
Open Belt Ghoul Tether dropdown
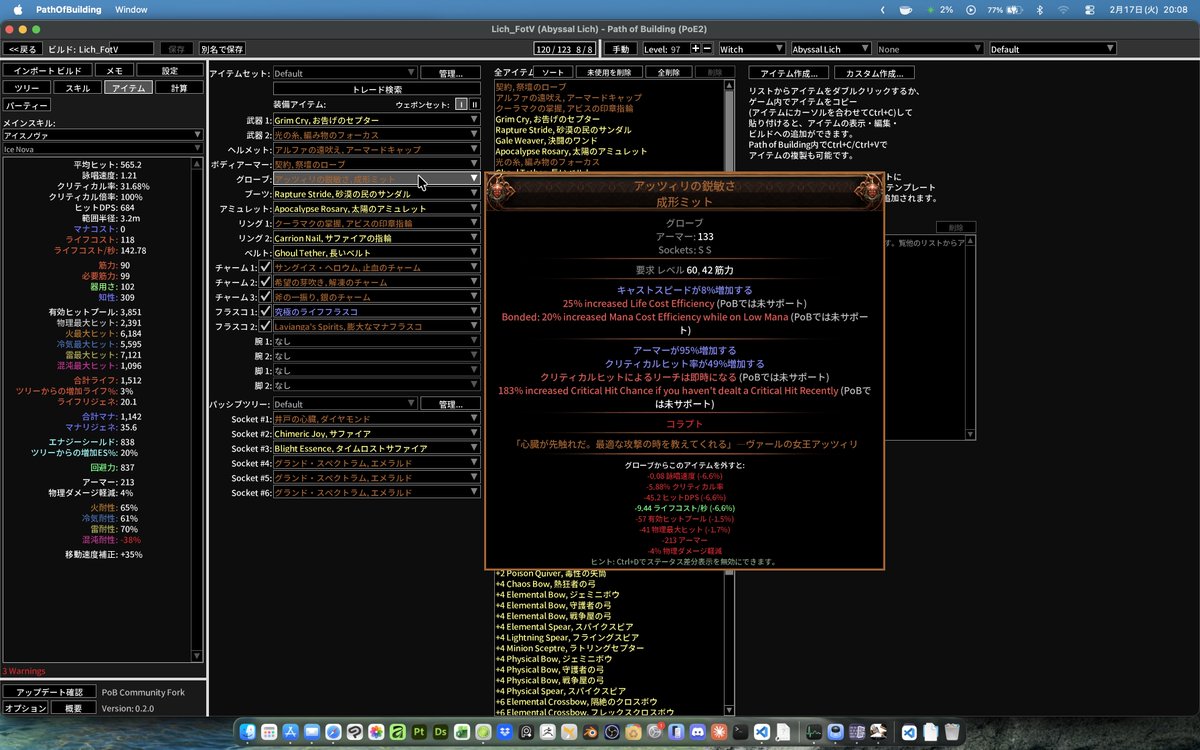(376, 253)
